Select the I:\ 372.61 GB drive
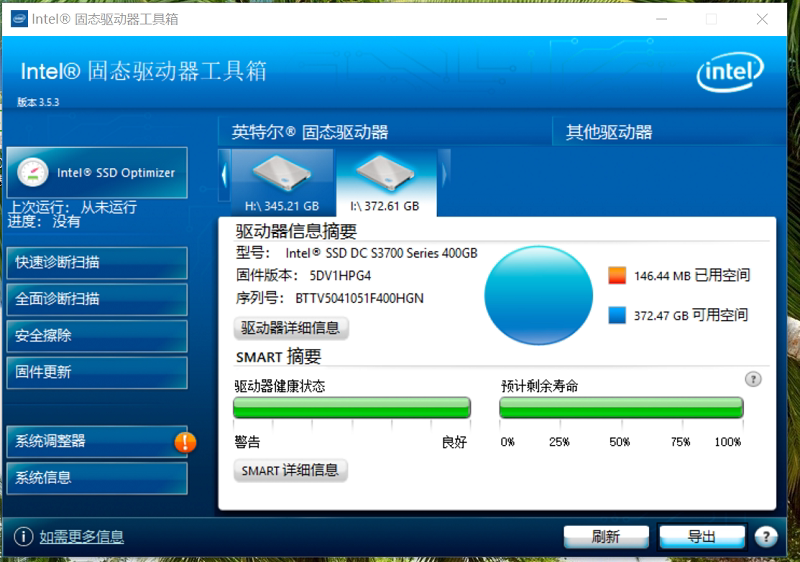The image size is (800, 562). (x=385, y=183)
